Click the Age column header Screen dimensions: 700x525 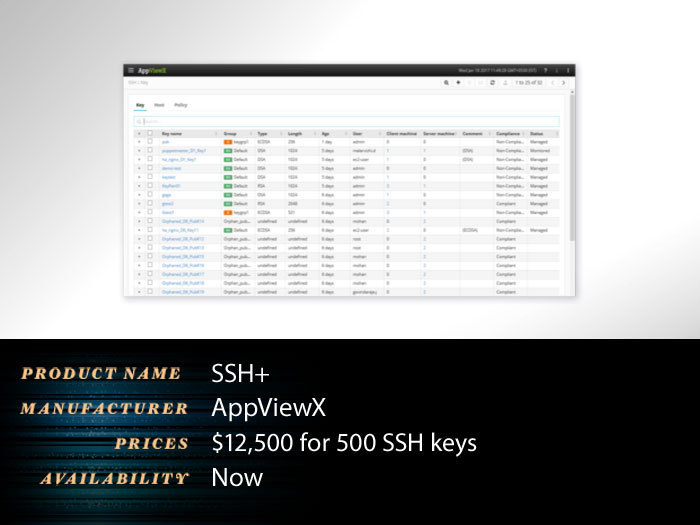[325, 133]
